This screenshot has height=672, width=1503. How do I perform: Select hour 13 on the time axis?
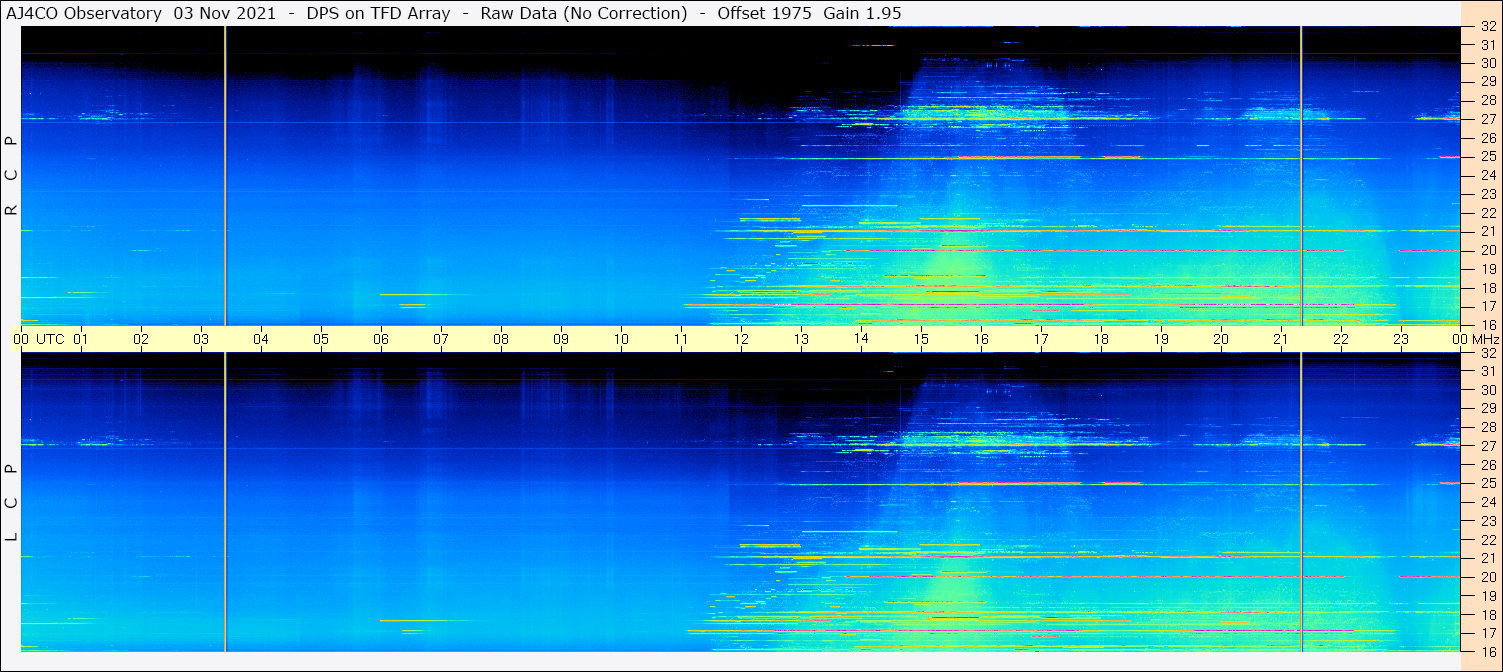coord(801,339)
